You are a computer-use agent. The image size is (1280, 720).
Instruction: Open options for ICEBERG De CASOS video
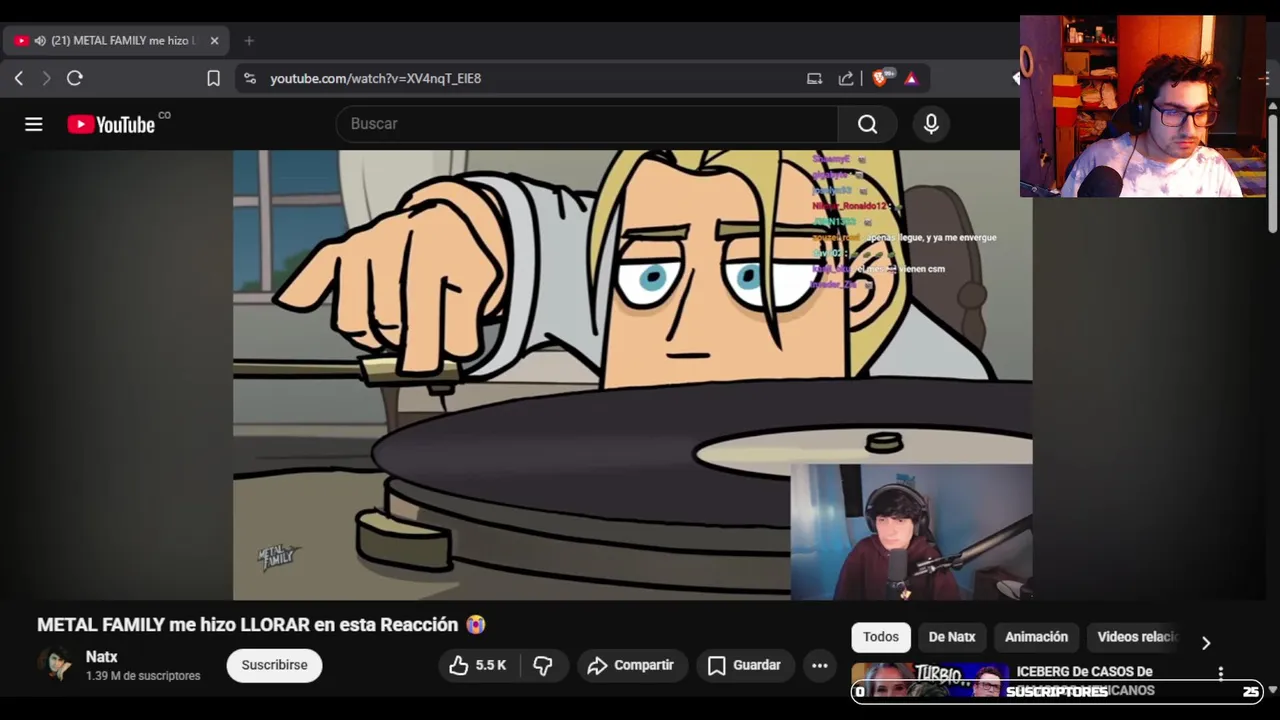pos(1221,673)
